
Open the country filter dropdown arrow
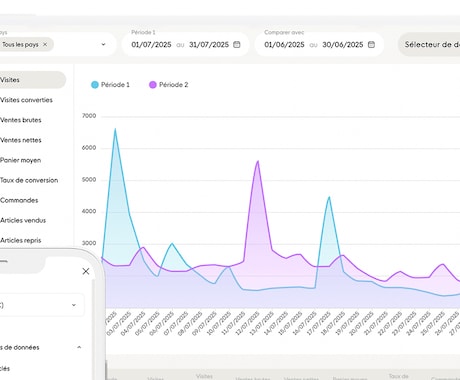pos(103,44)
